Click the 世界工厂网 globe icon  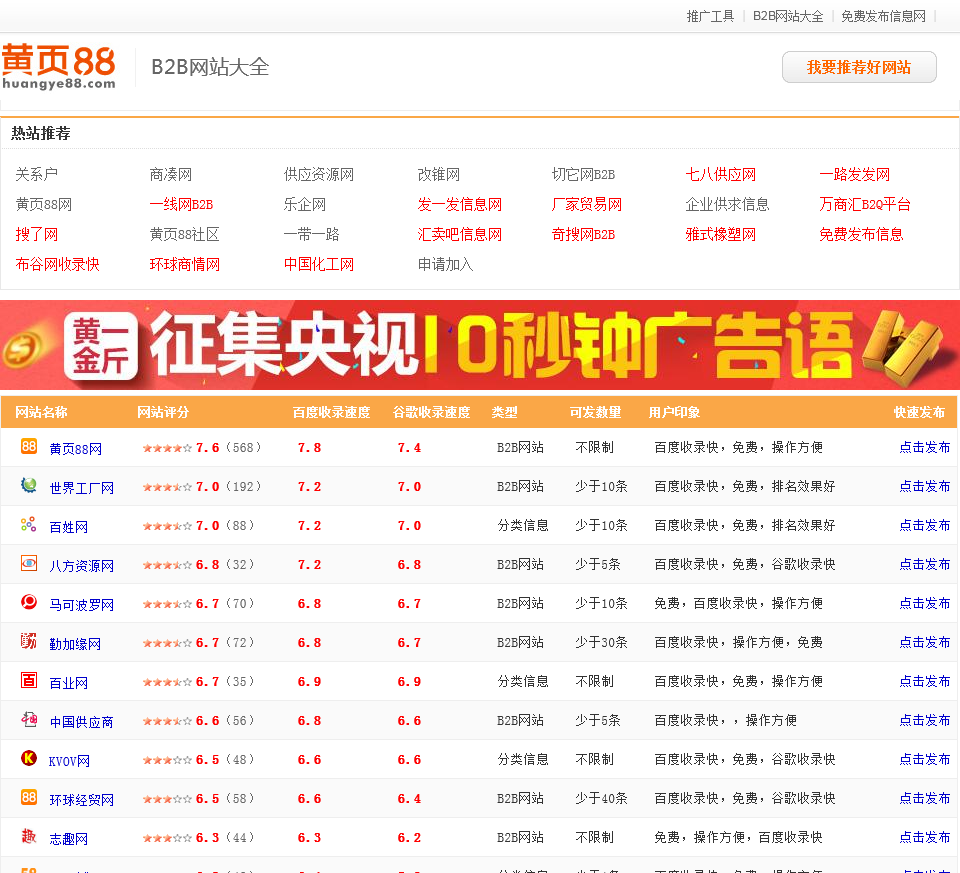(29, 485)
